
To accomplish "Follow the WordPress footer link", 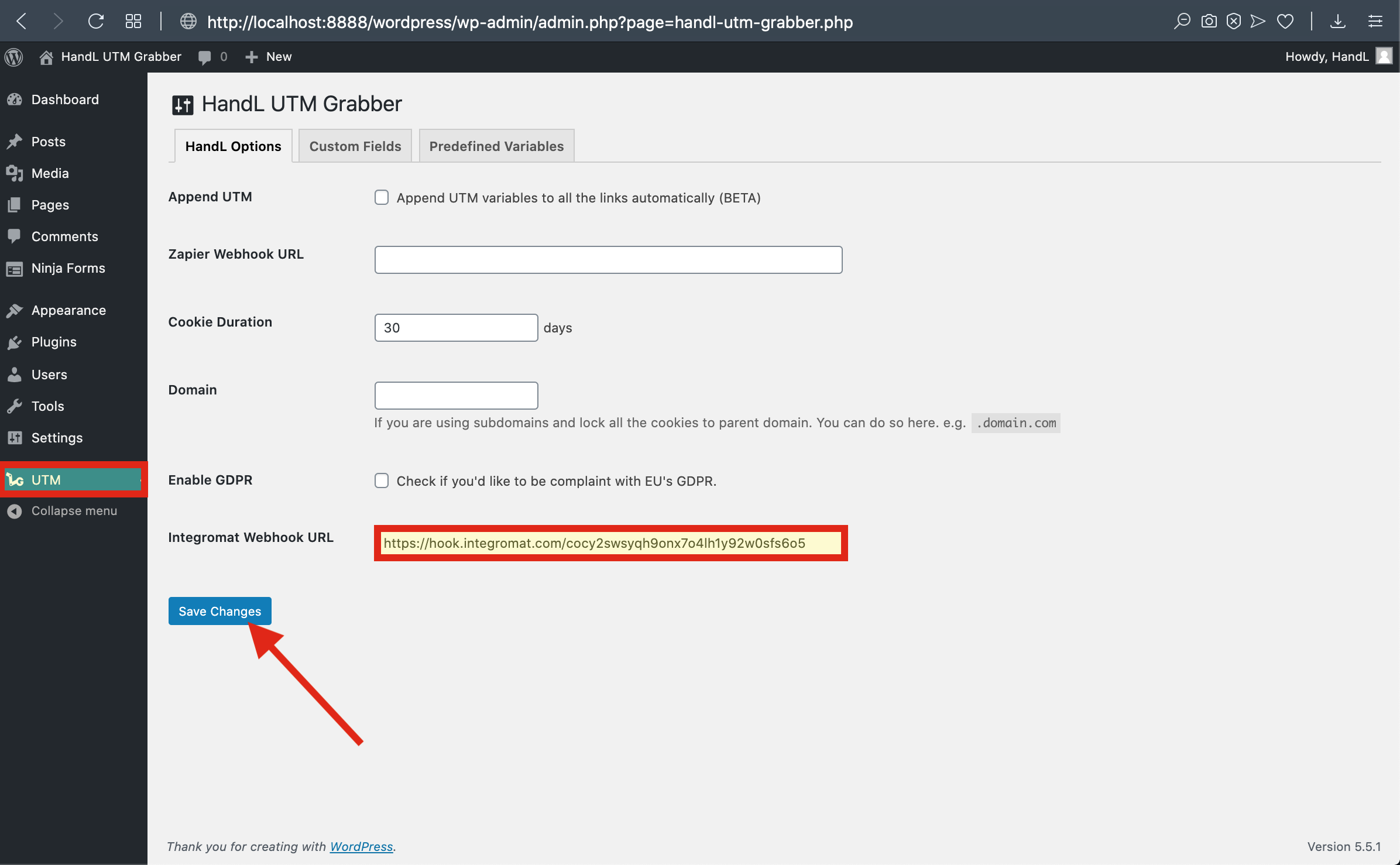I will click(x=361, y=846).
